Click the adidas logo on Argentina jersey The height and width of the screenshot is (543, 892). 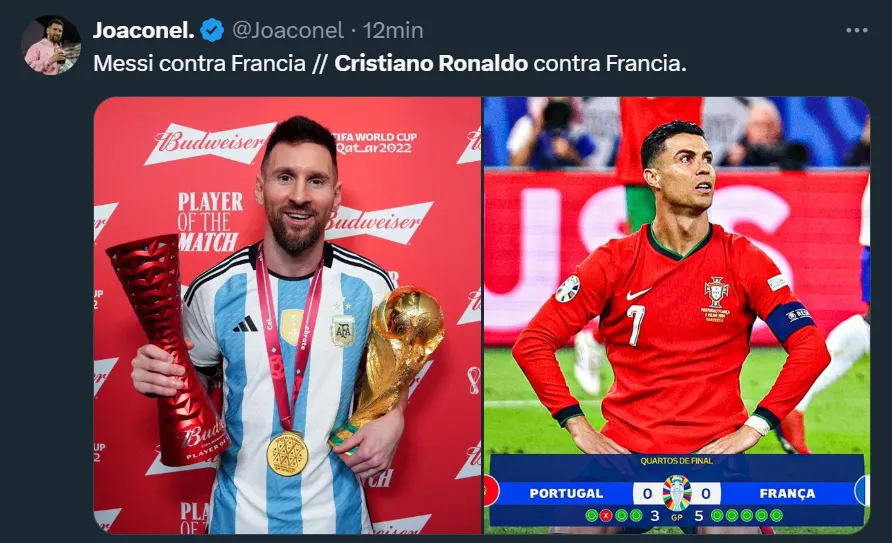tap(245, 325)
